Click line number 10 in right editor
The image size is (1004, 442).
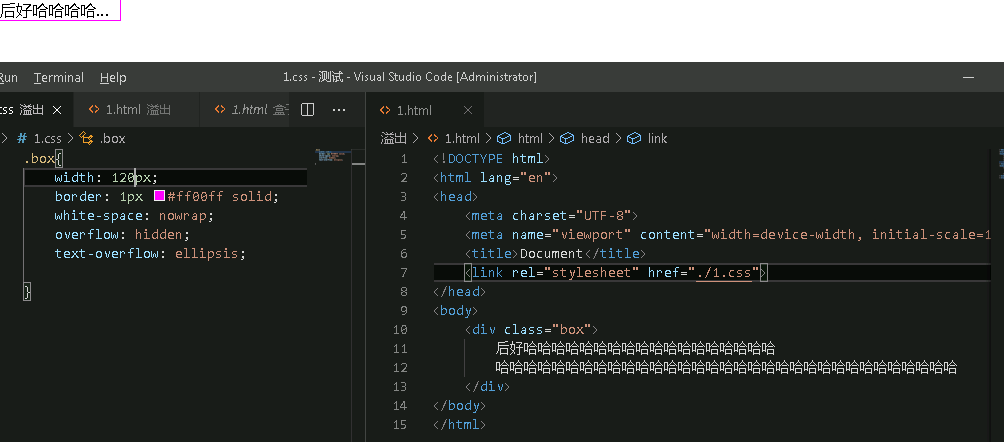tap(400, 330)
